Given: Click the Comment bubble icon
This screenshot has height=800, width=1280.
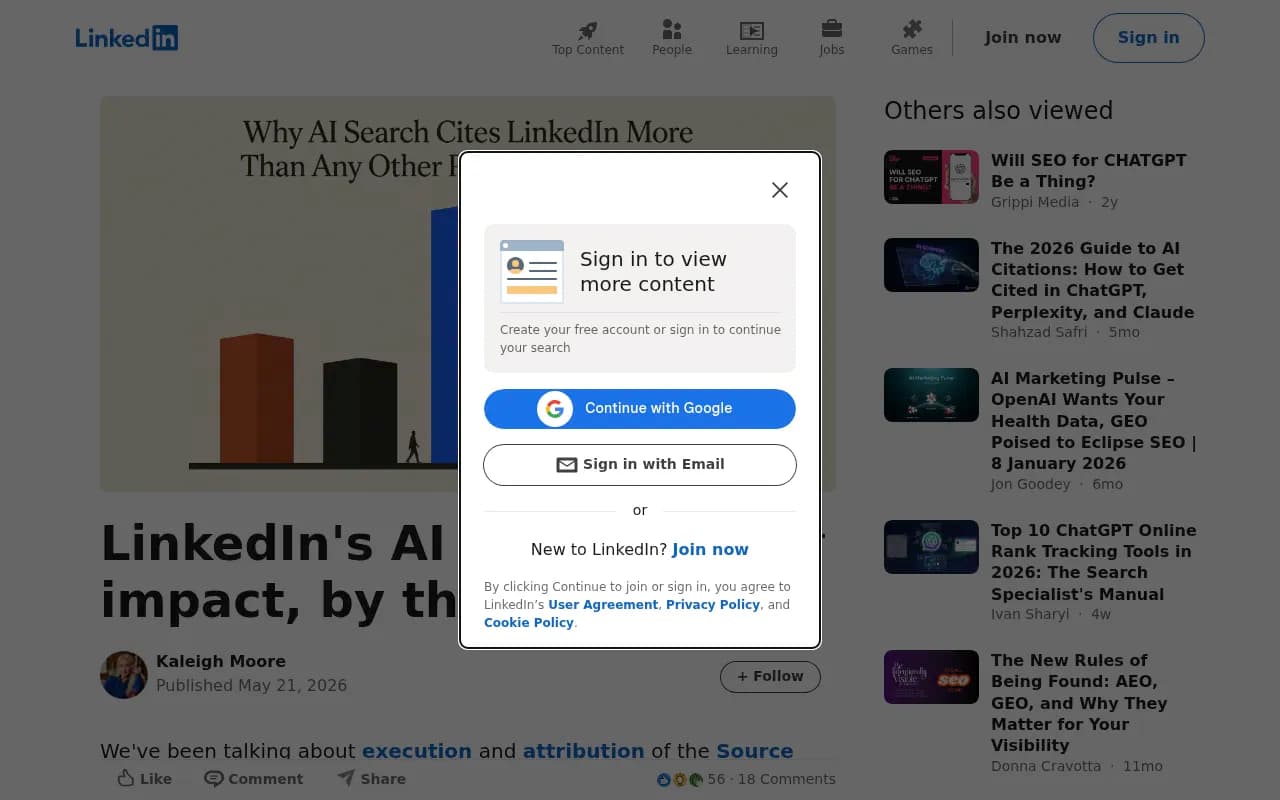Looking at the screenshot, I should [x=213, y=778].
